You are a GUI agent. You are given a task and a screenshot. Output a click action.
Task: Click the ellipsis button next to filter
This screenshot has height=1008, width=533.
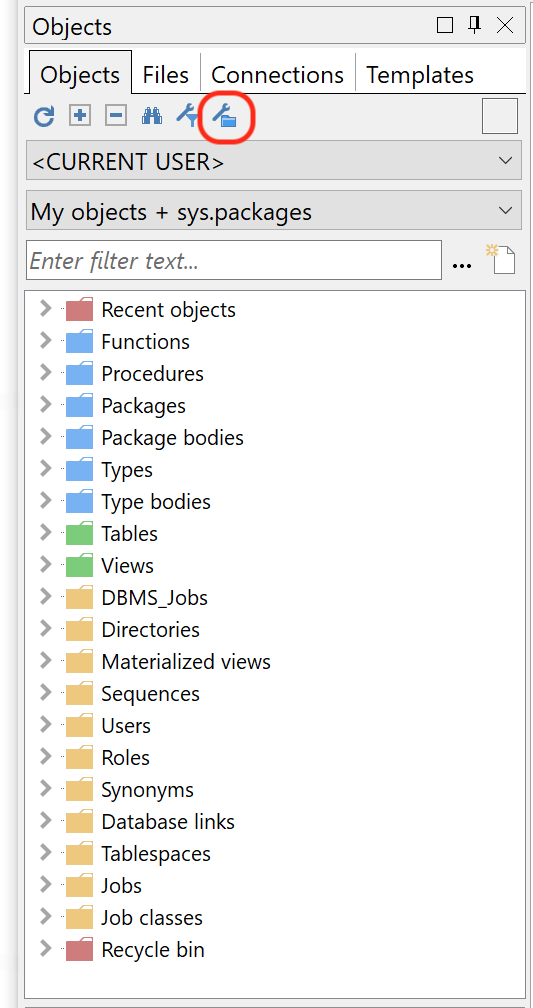[x=462, y=264]
